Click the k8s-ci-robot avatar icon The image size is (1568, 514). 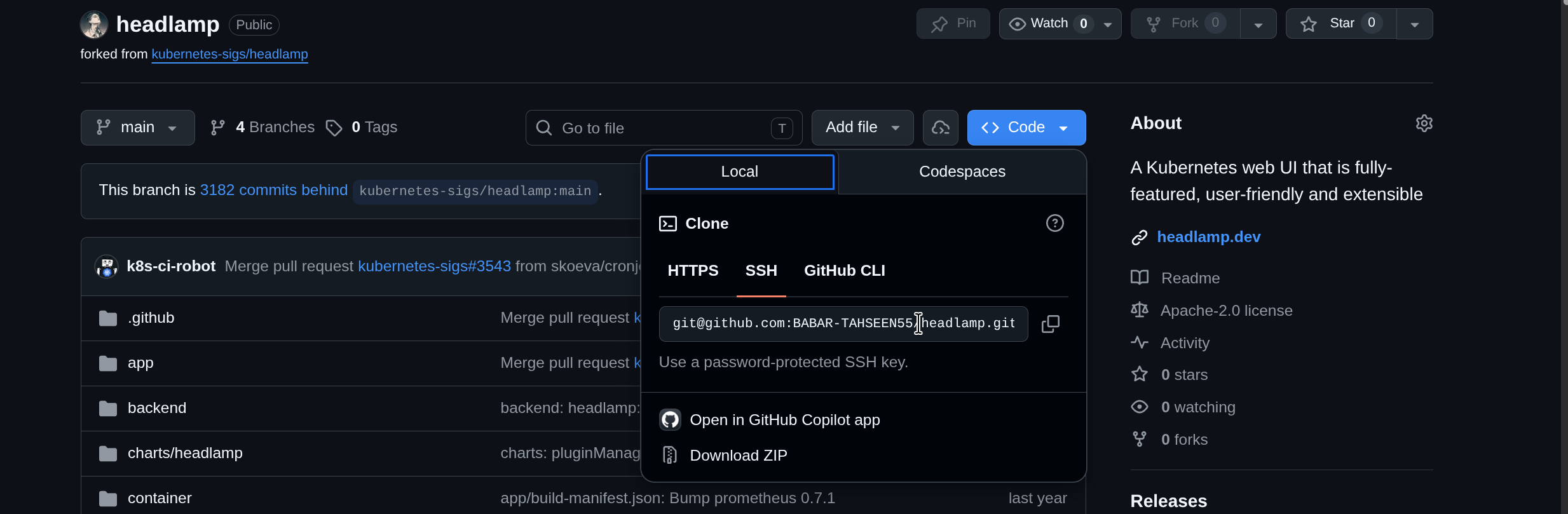pyautogui.click(x=107, y=266)
